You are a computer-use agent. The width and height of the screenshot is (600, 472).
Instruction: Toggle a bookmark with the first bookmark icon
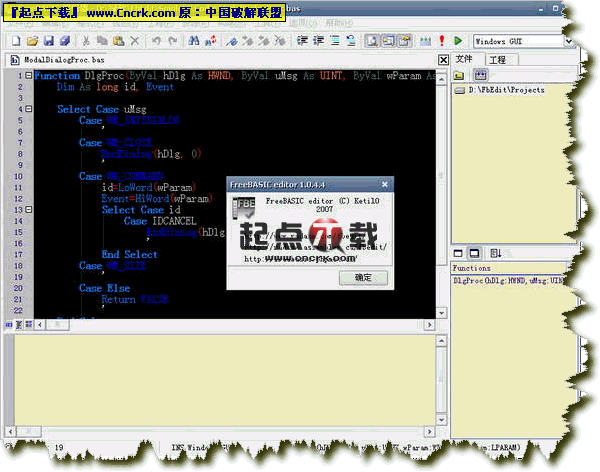[x=231, y=41]
